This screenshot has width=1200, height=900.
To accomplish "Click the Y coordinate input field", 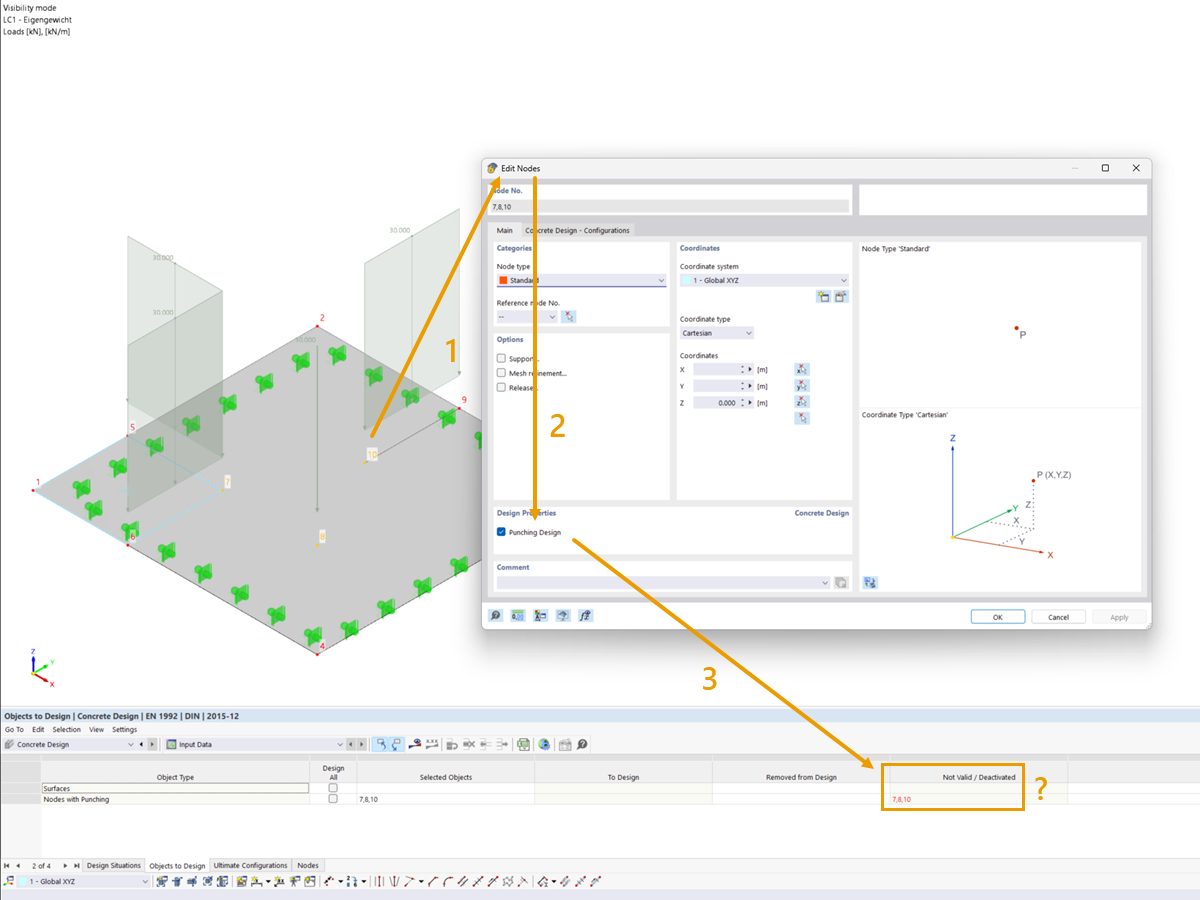I will [x=716, y=386].
